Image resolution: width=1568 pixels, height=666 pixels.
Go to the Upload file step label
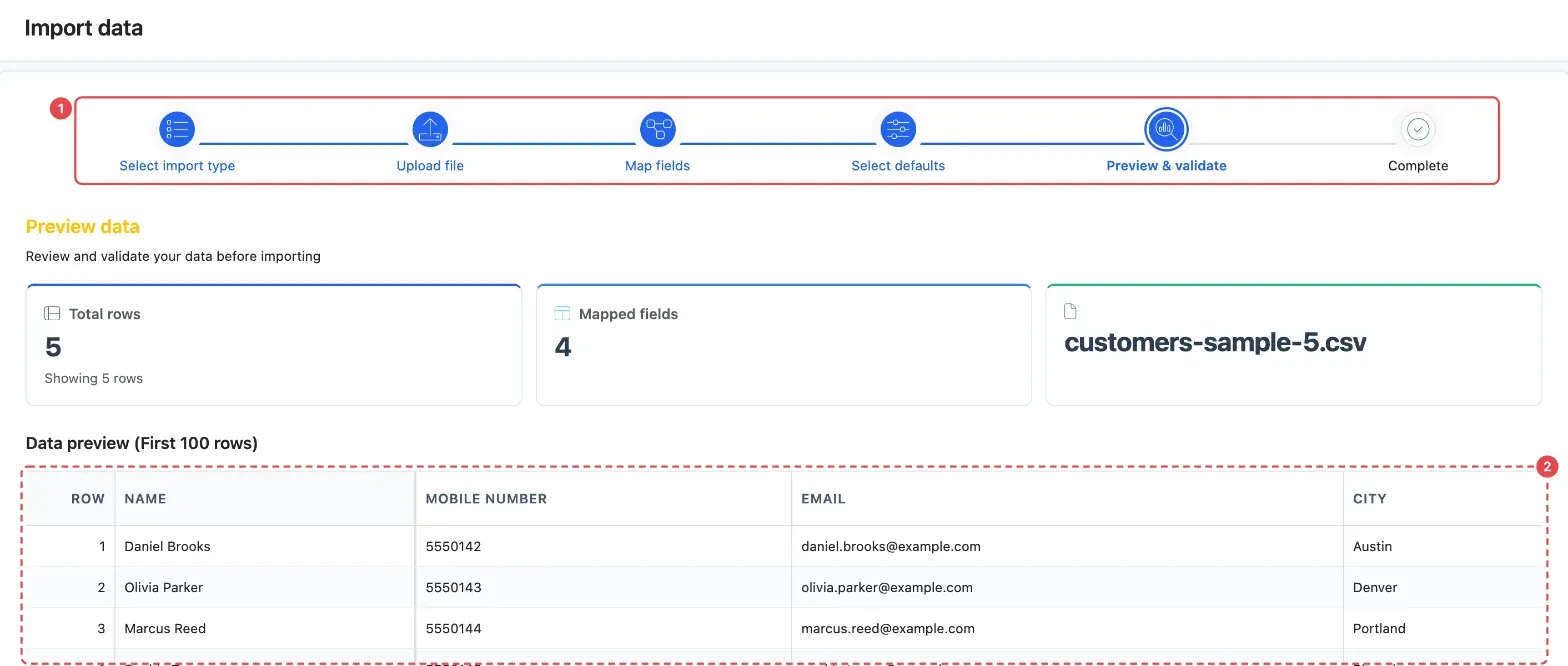point(430,166)
